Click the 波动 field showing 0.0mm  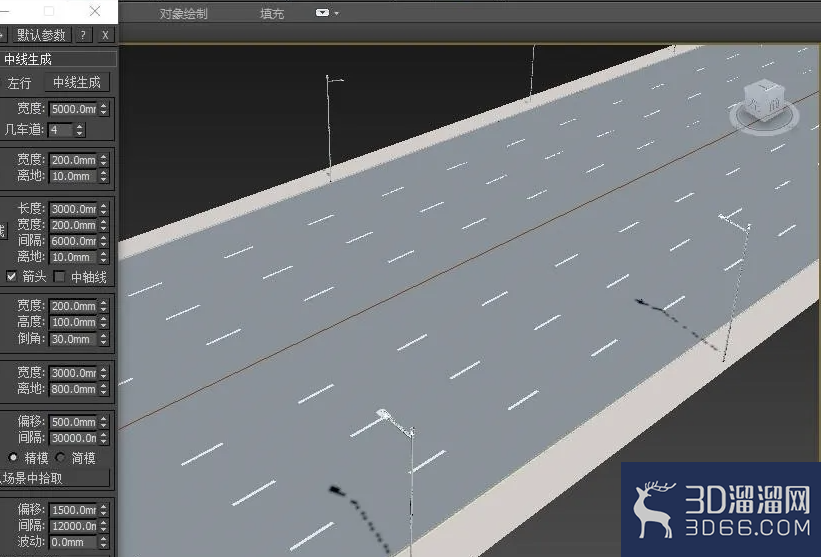(x=74, y=542)
